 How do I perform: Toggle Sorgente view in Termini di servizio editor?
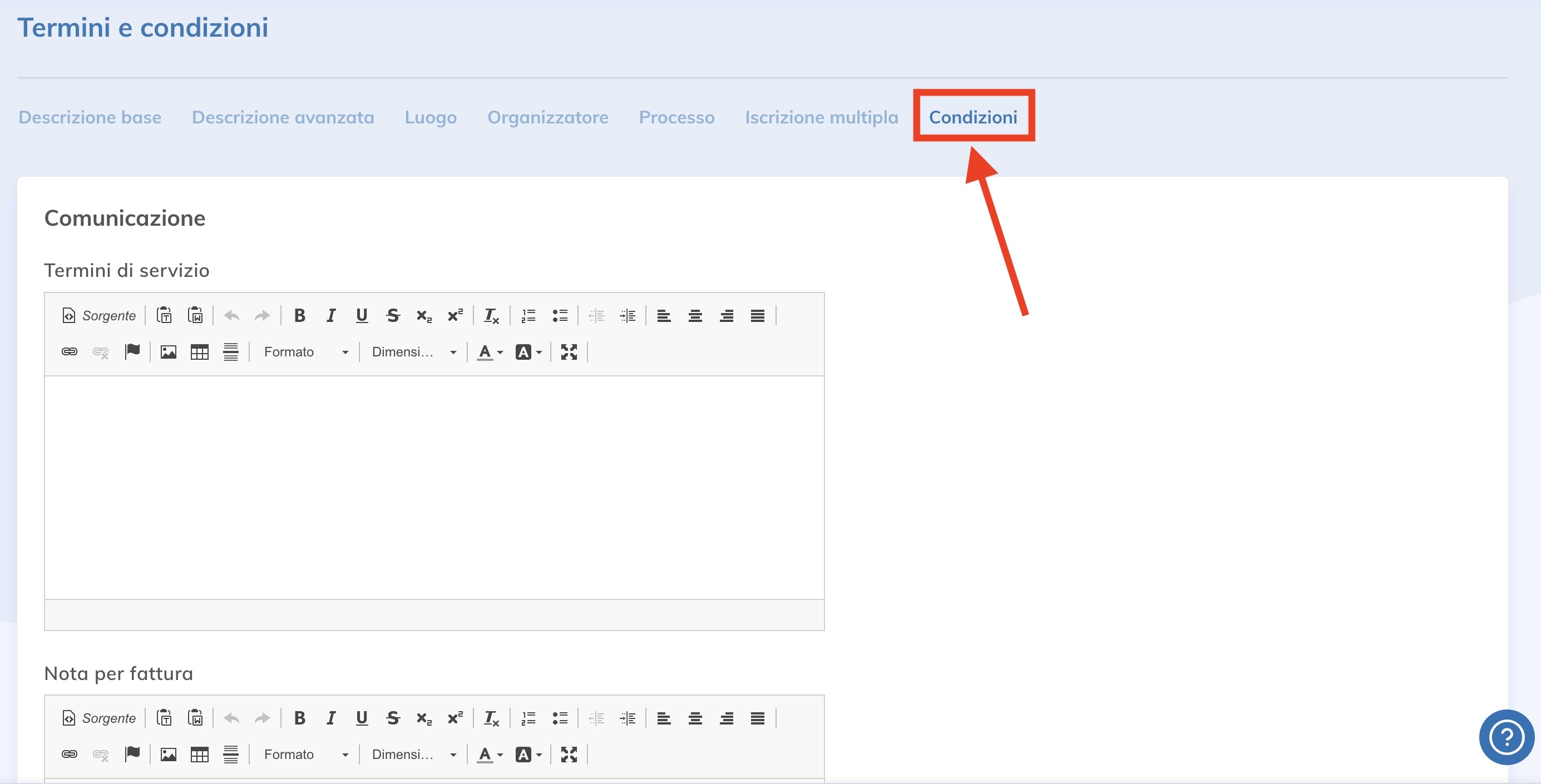[x=100, y=315]
